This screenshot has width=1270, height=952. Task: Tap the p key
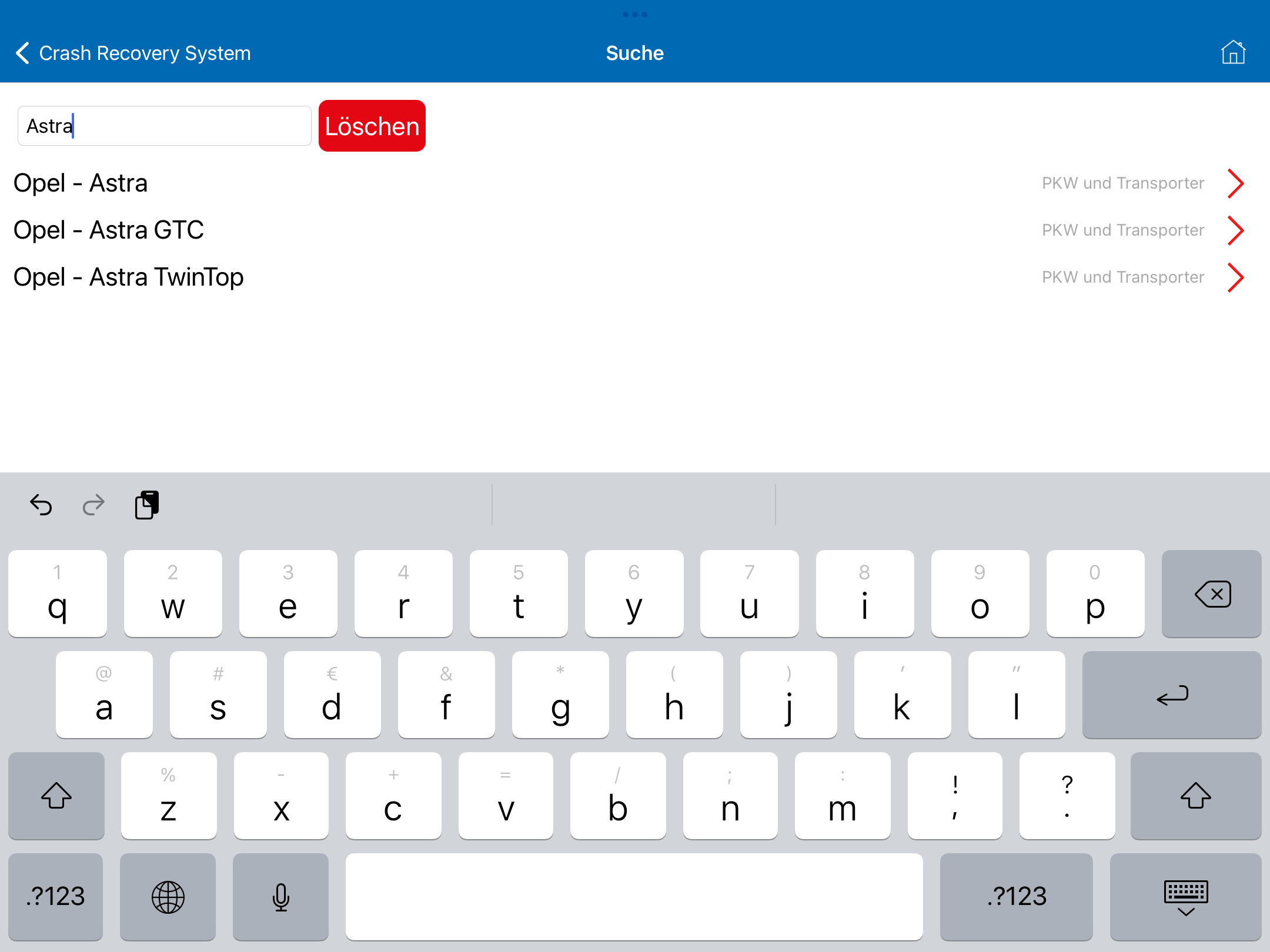tap(1095, 594)
